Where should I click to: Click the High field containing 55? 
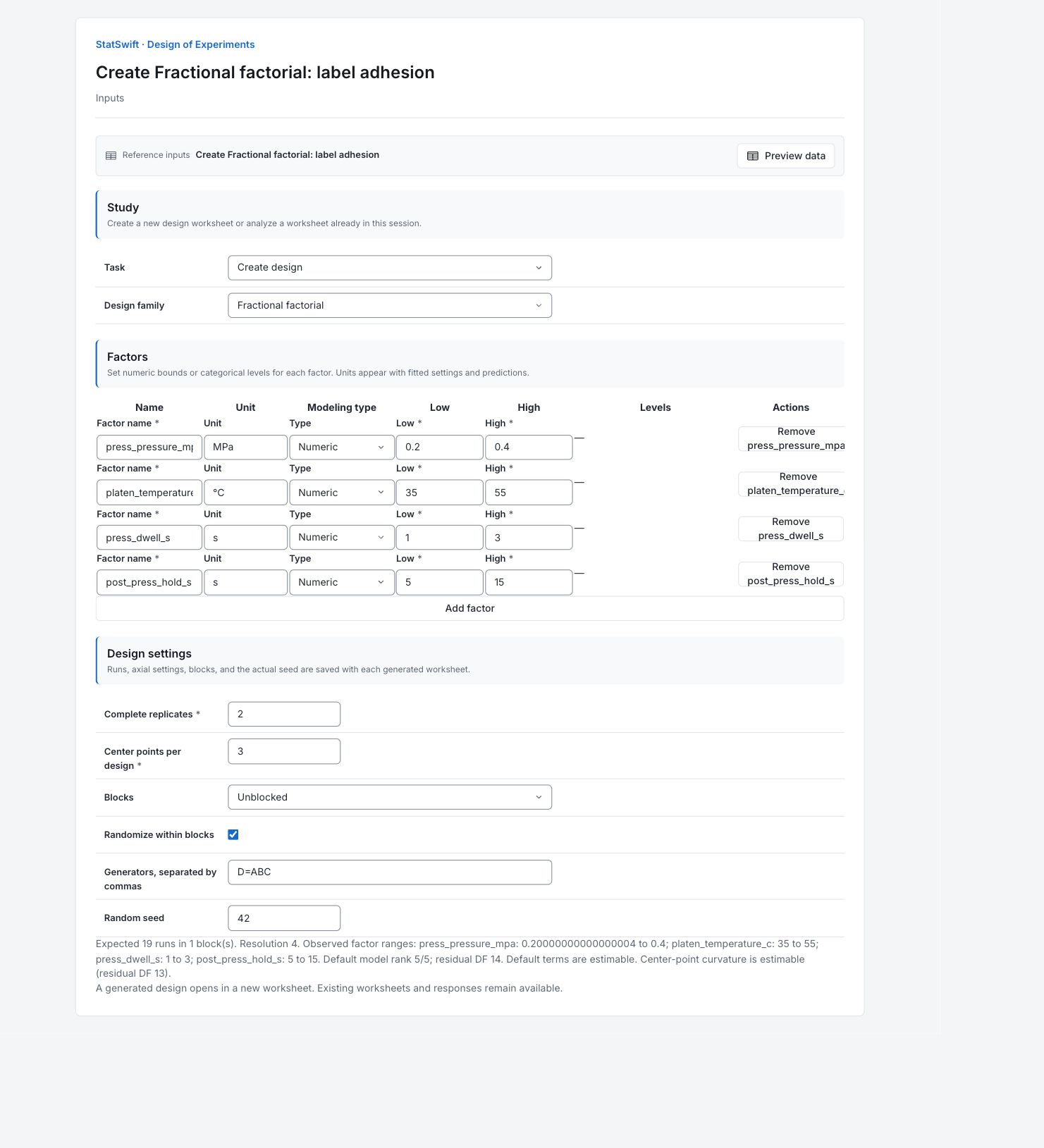(x=529, y=493)
